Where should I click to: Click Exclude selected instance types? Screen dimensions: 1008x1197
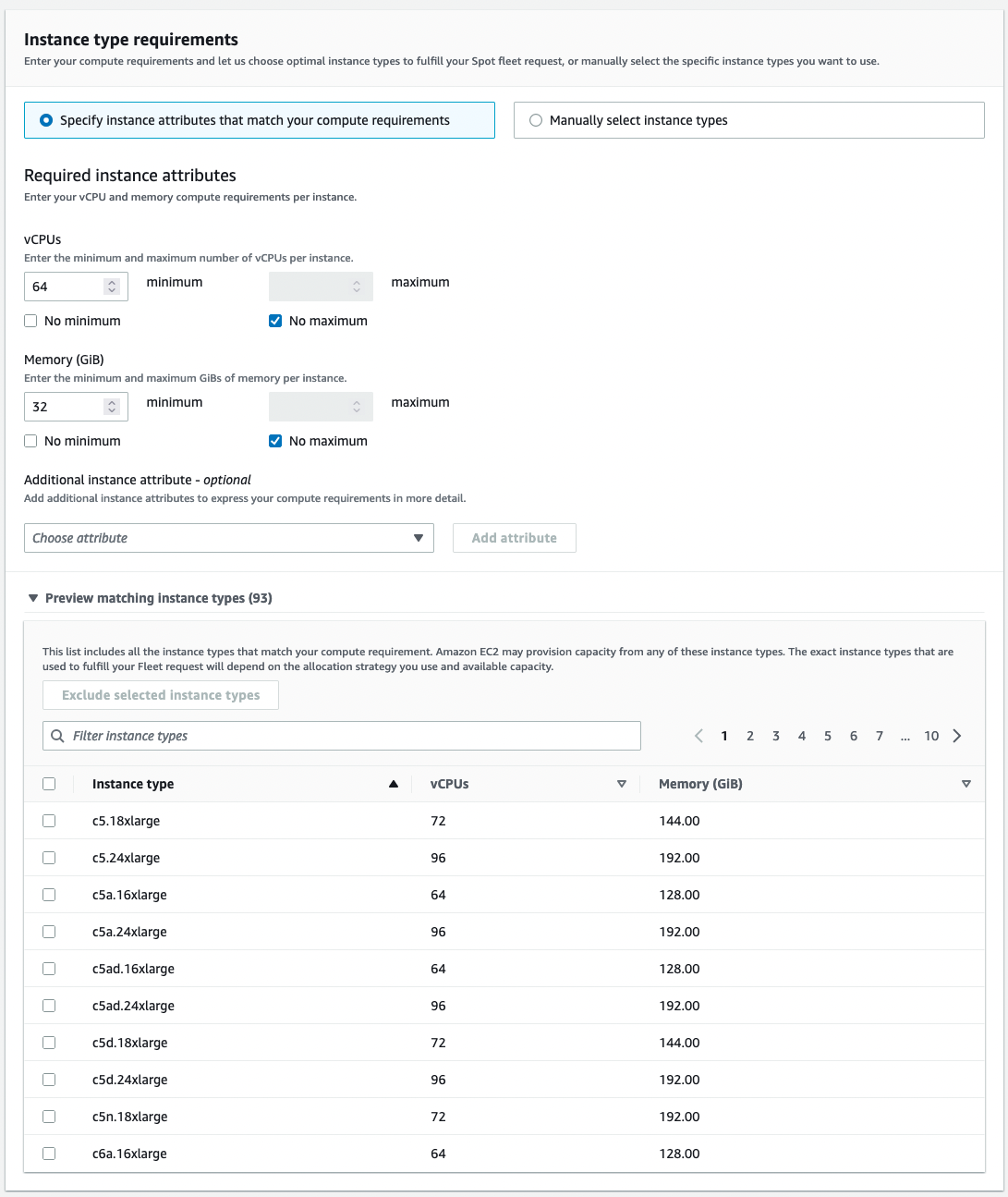(x=160, y=694)
